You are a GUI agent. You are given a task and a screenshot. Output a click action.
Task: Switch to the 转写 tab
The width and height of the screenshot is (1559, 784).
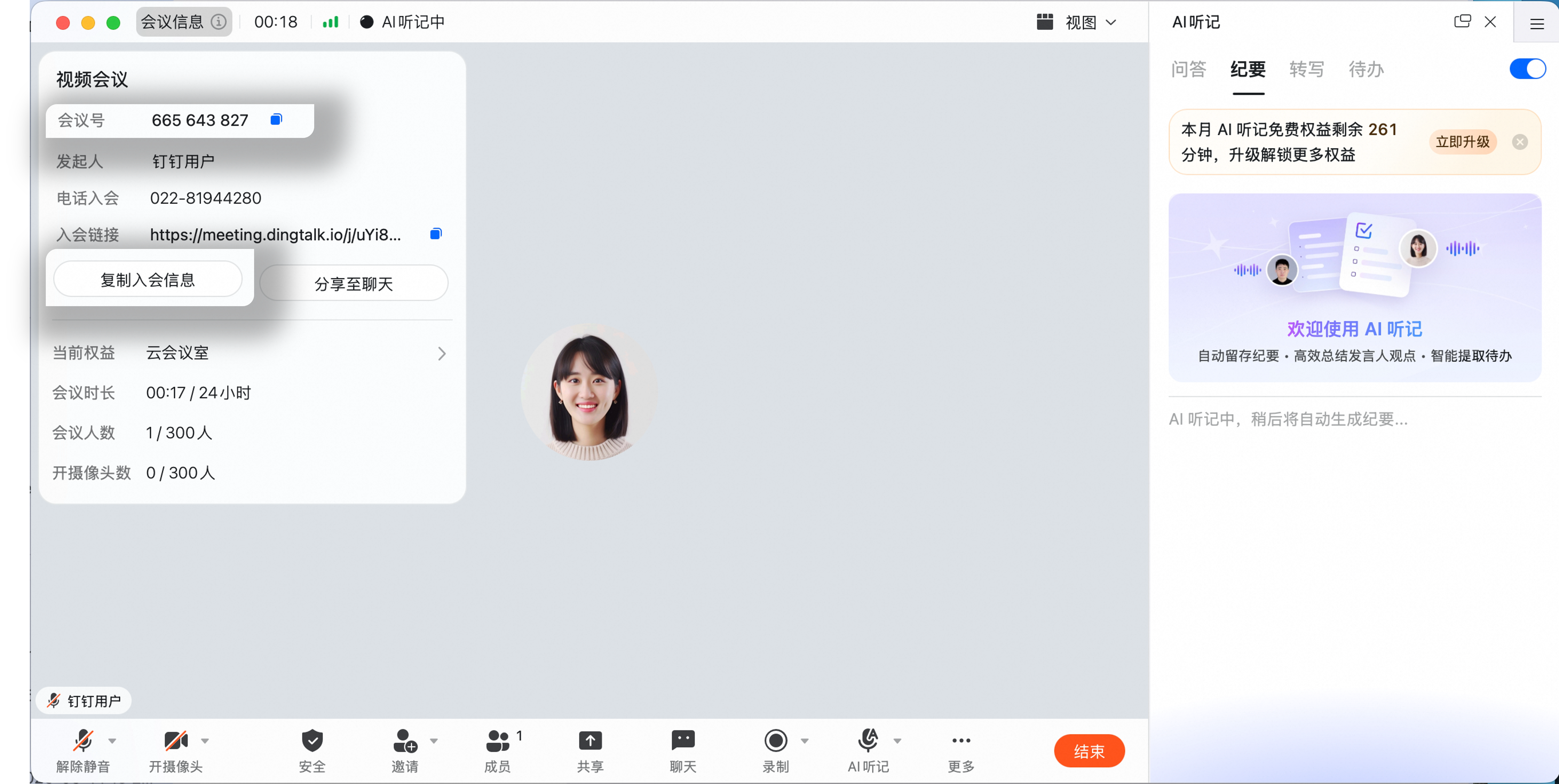coord(1306,69)
